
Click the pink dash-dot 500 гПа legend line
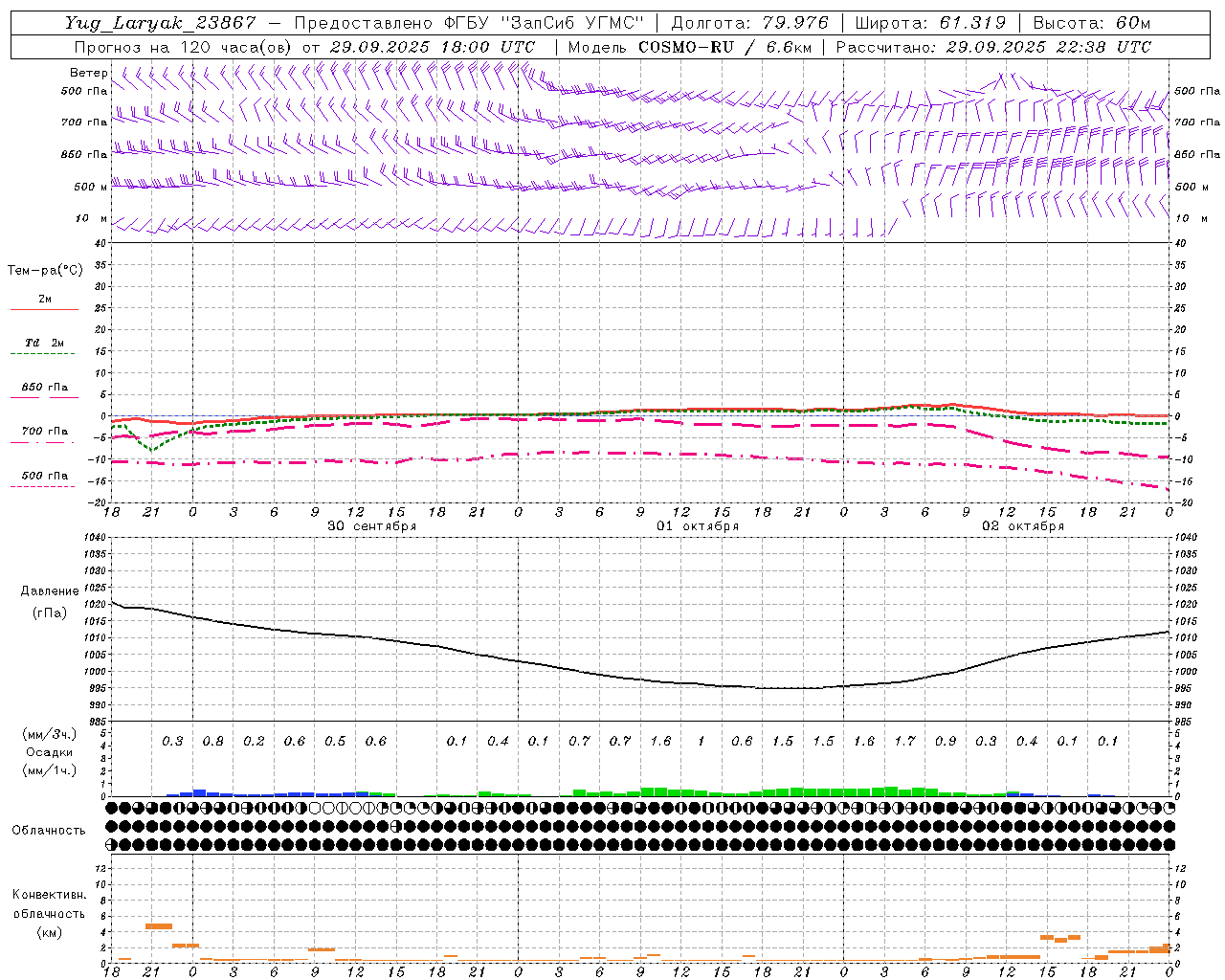coord(42,486)
